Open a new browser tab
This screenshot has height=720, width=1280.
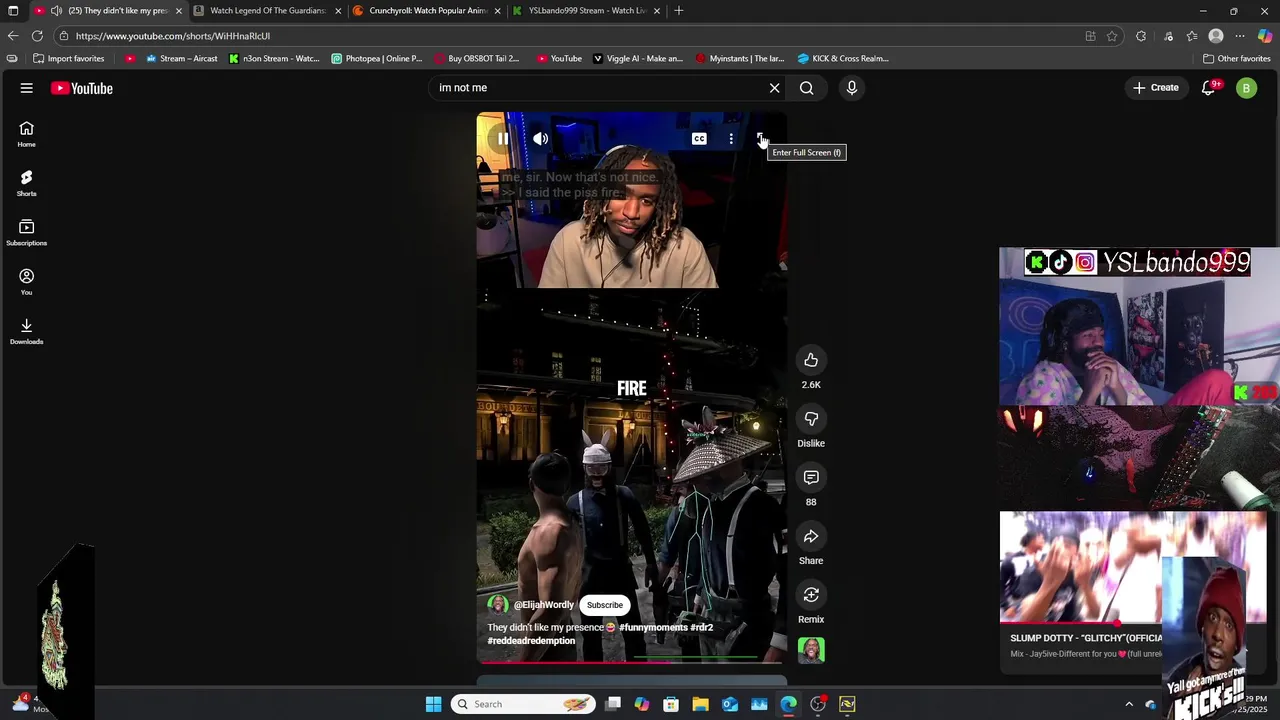pyautogui.click(x=679, y=11)
